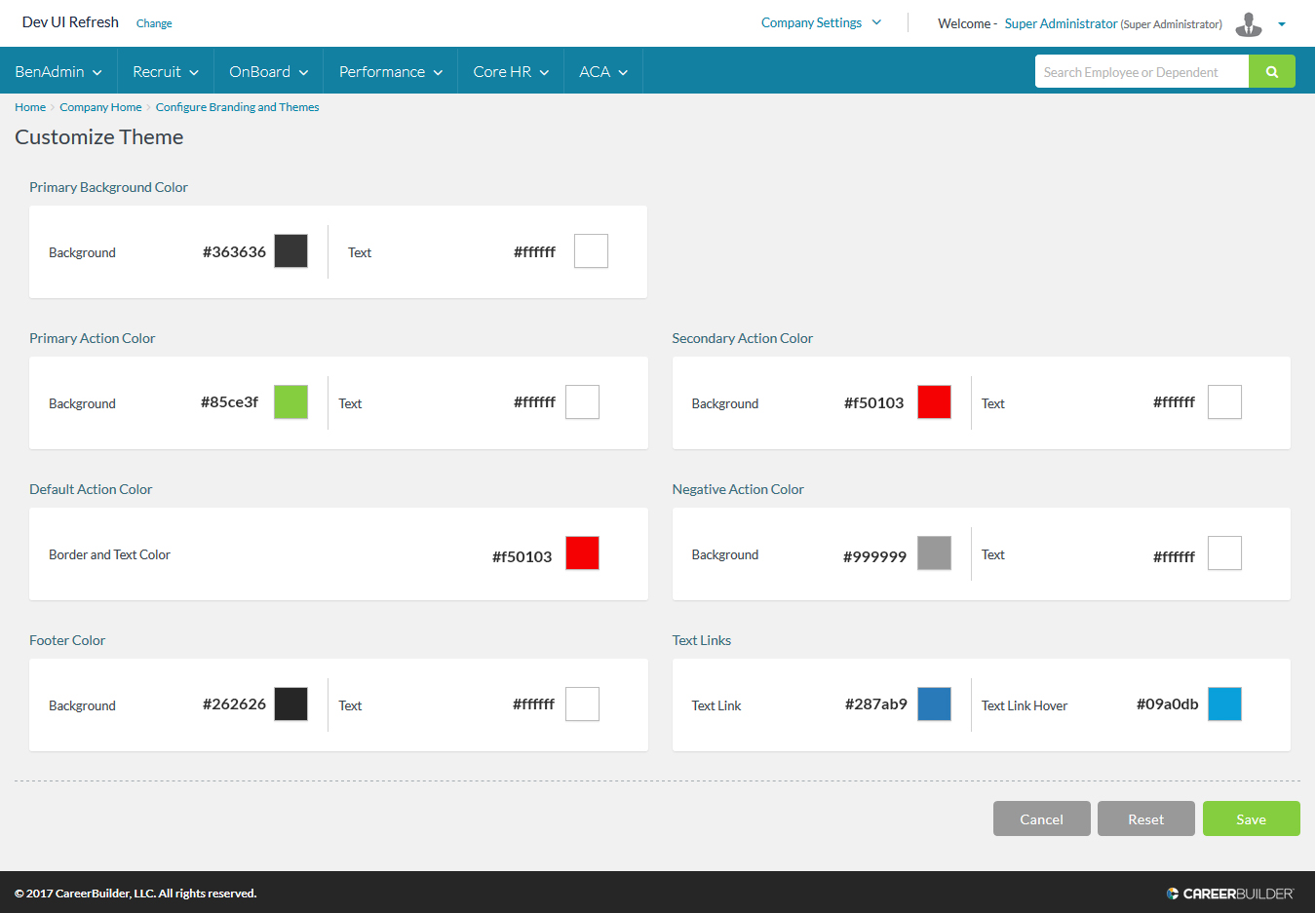
Task: Open the Company Settings dropdown
Action: point(821,23)
